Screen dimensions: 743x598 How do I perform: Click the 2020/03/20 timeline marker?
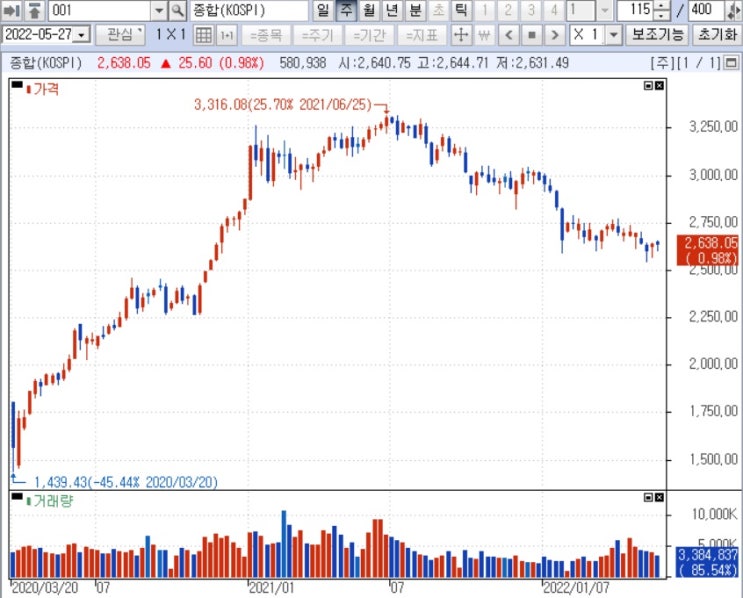45,588
